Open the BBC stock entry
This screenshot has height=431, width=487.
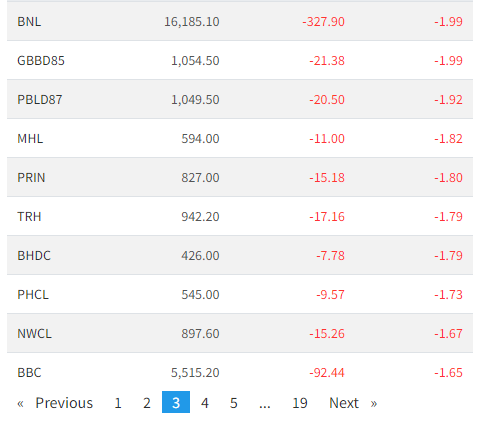[29, 373]
